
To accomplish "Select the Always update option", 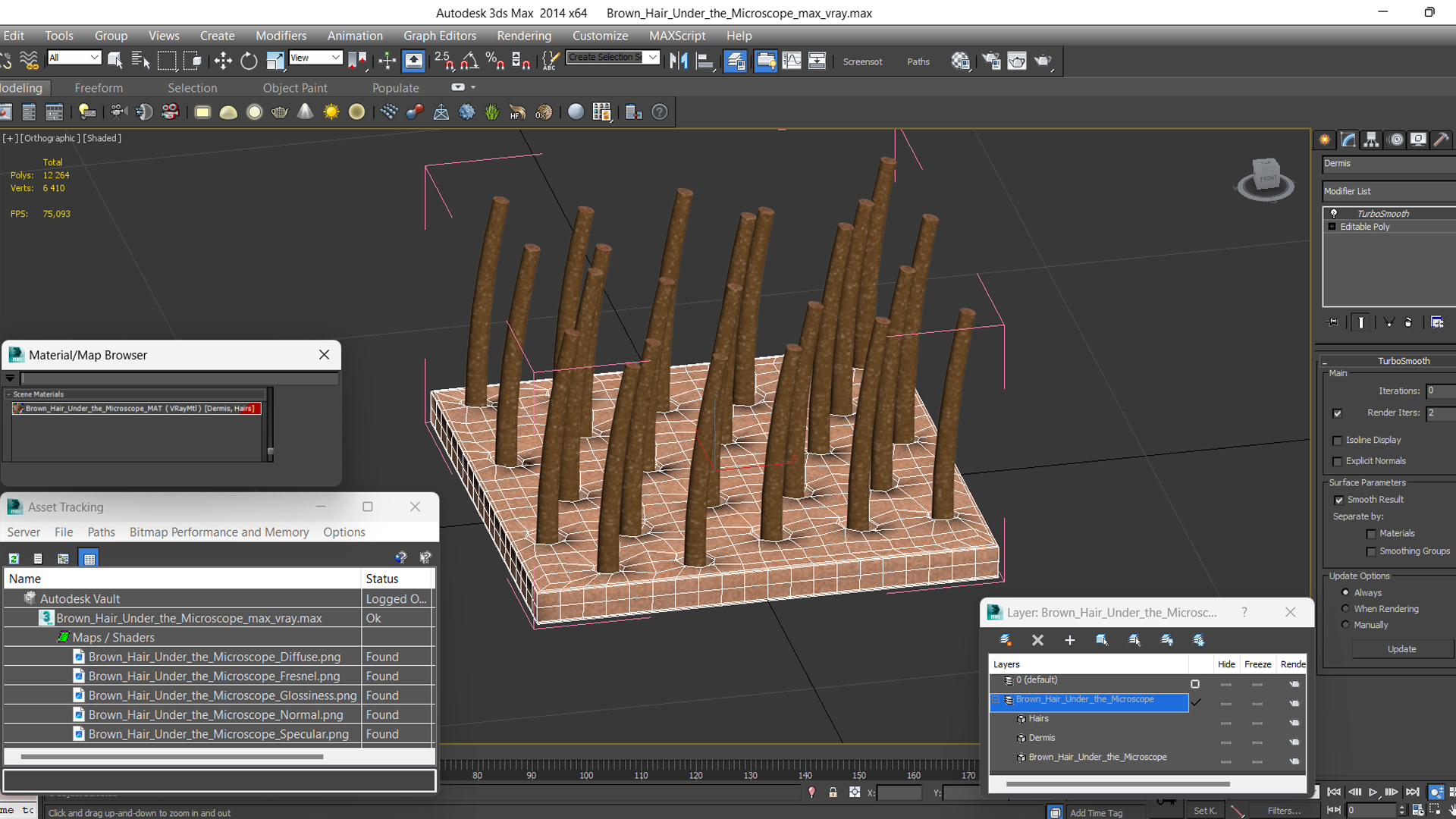I will [1345, 592].
